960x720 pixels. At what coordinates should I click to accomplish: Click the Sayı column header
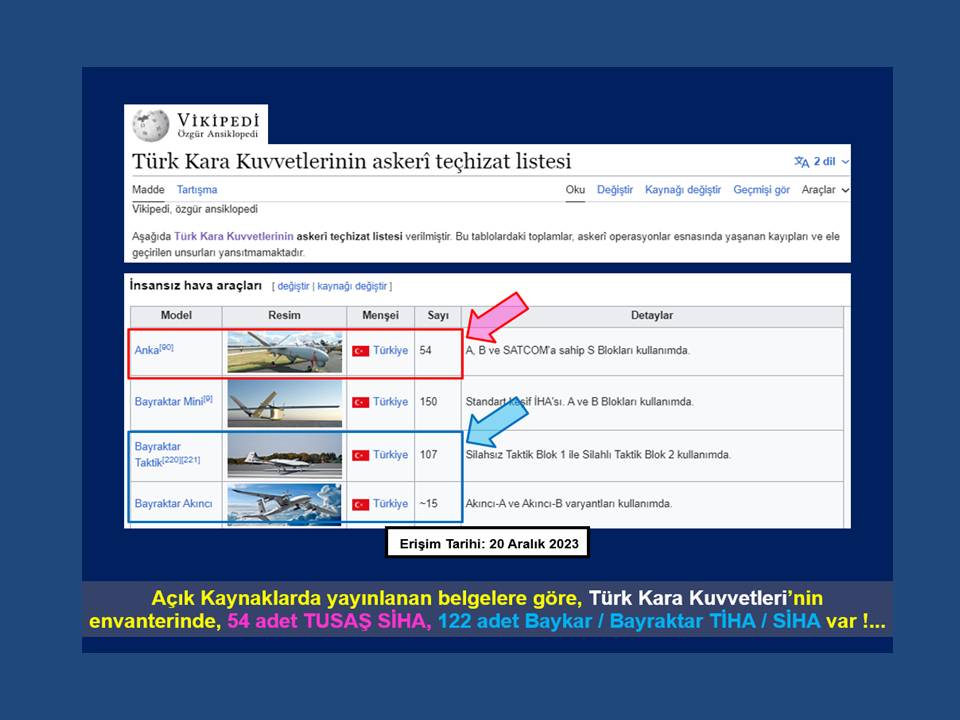(x=438, y=315)
